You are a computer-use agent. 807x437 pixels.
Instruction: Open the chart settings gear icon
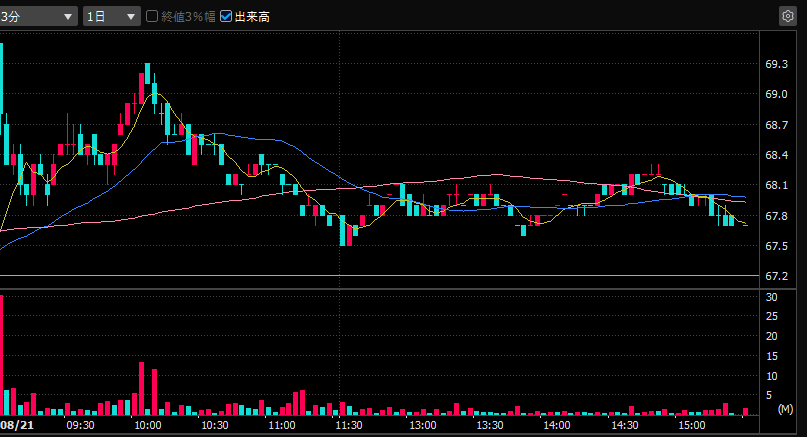coord(787,16)
